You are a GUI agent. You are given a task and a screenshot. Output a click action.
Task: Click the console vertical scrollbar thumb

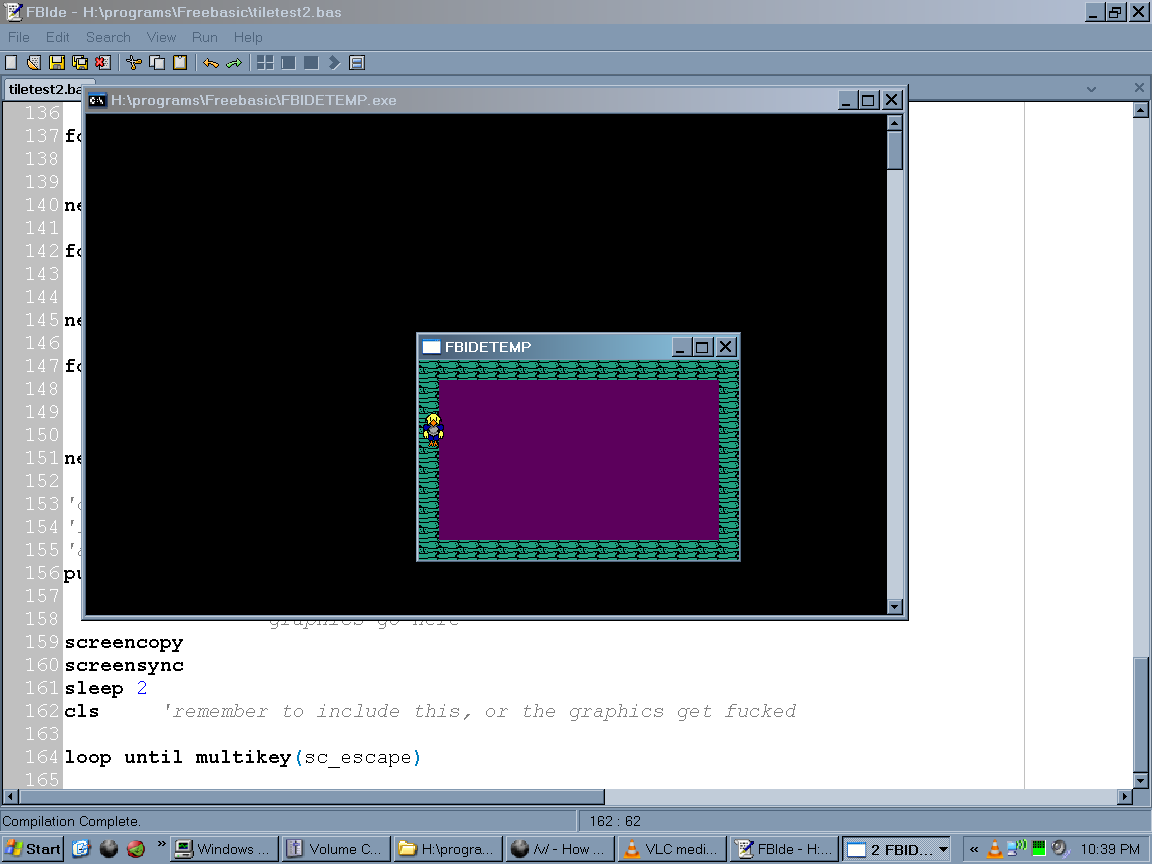click(x=894, y=151)
